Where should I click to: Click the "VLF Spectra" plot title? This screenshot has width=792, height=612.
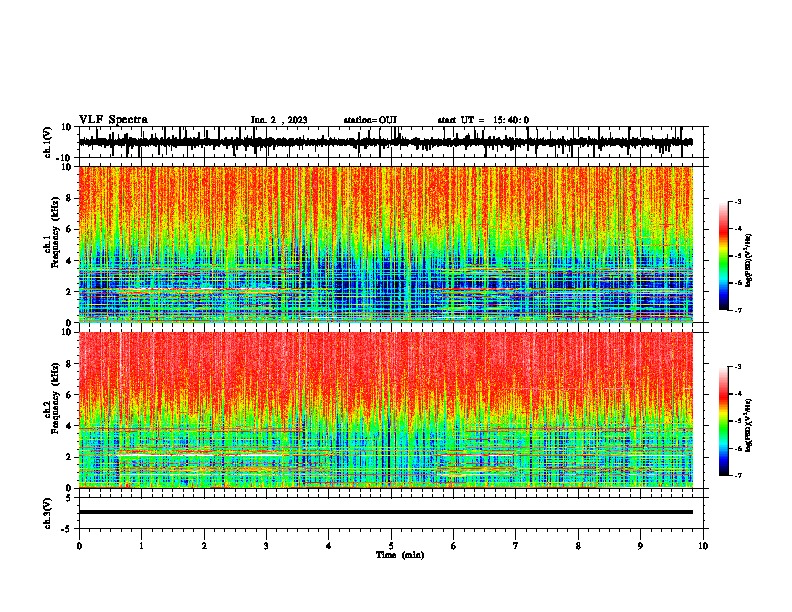point(113,120)
